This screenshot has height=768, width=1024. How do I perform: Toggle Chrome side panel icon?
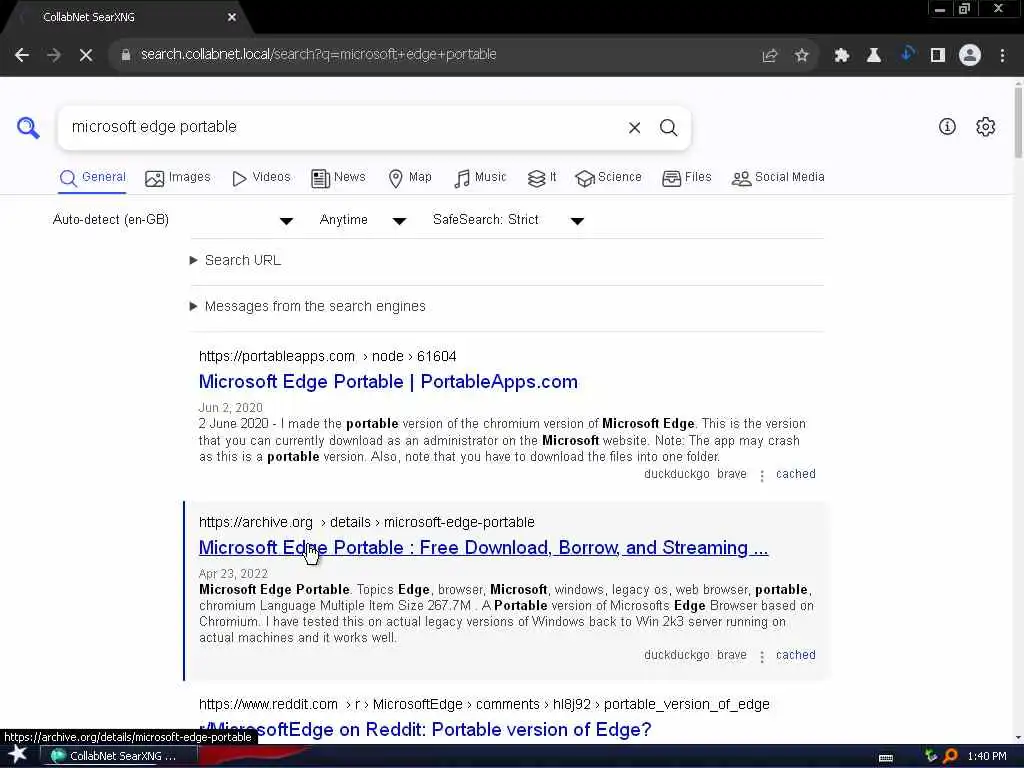coord(938,56)
